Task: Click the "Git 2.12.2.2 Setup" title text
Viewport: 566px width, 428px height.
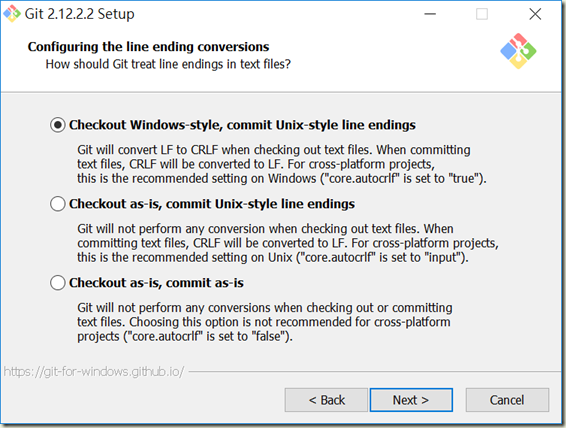Action: (79, 14)
